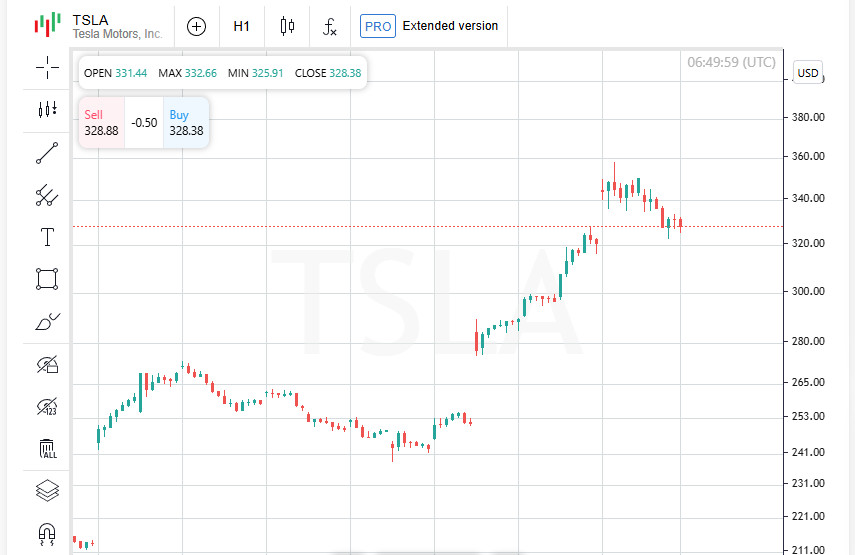Change candlestick chart style in top bar

(287, 26)
